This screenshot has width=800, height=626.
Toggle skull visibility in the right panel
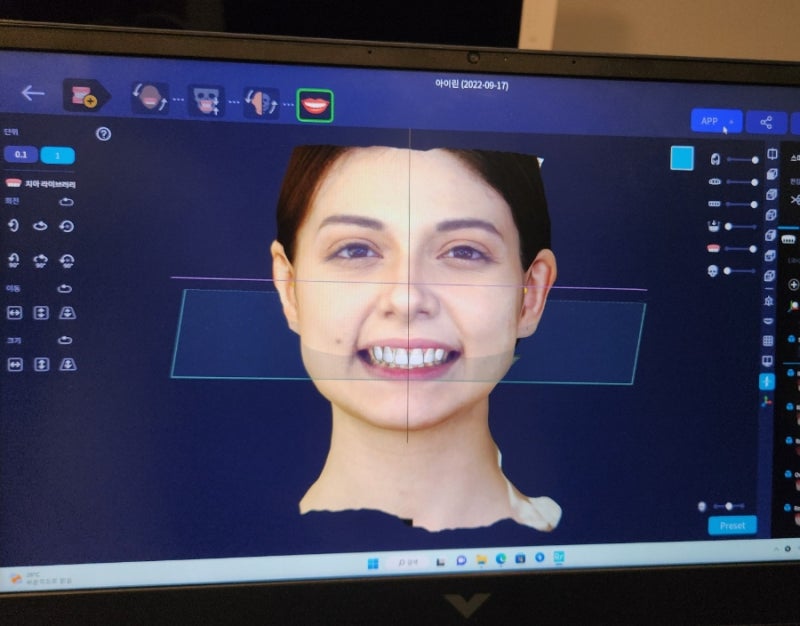[712, 272]
